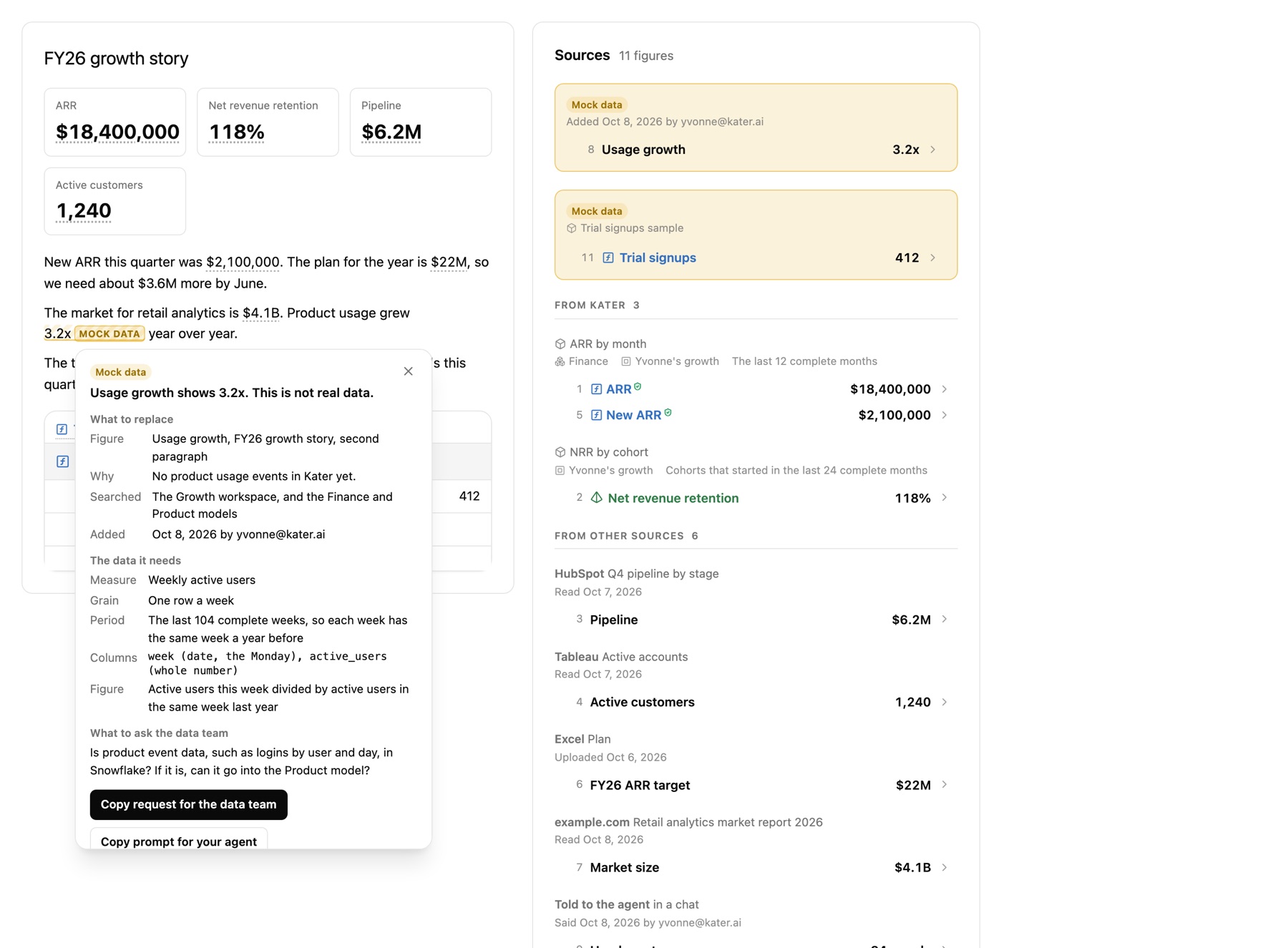Viewport: 1288px width, 948px height.
Task: Click the cube icon beside ARR by month
Action: click(x=560, y=344)
